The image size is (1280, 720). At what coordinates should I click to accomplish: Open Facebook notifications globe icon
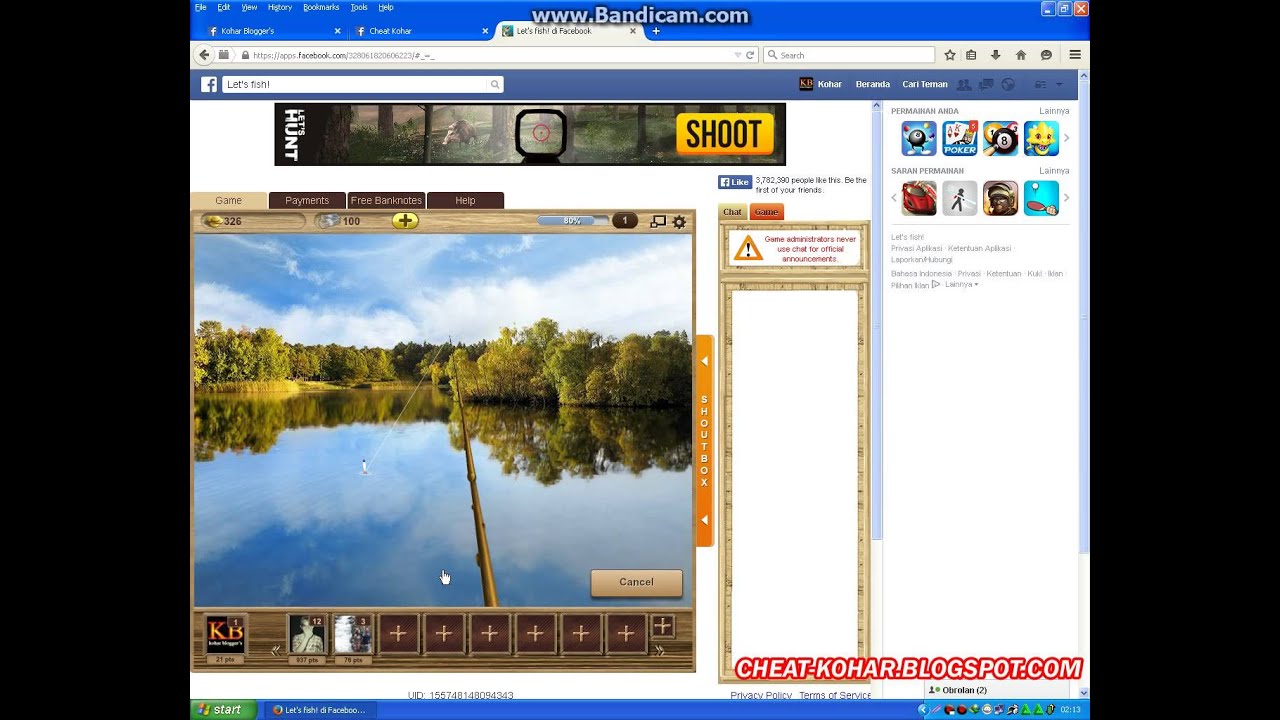1008,85
